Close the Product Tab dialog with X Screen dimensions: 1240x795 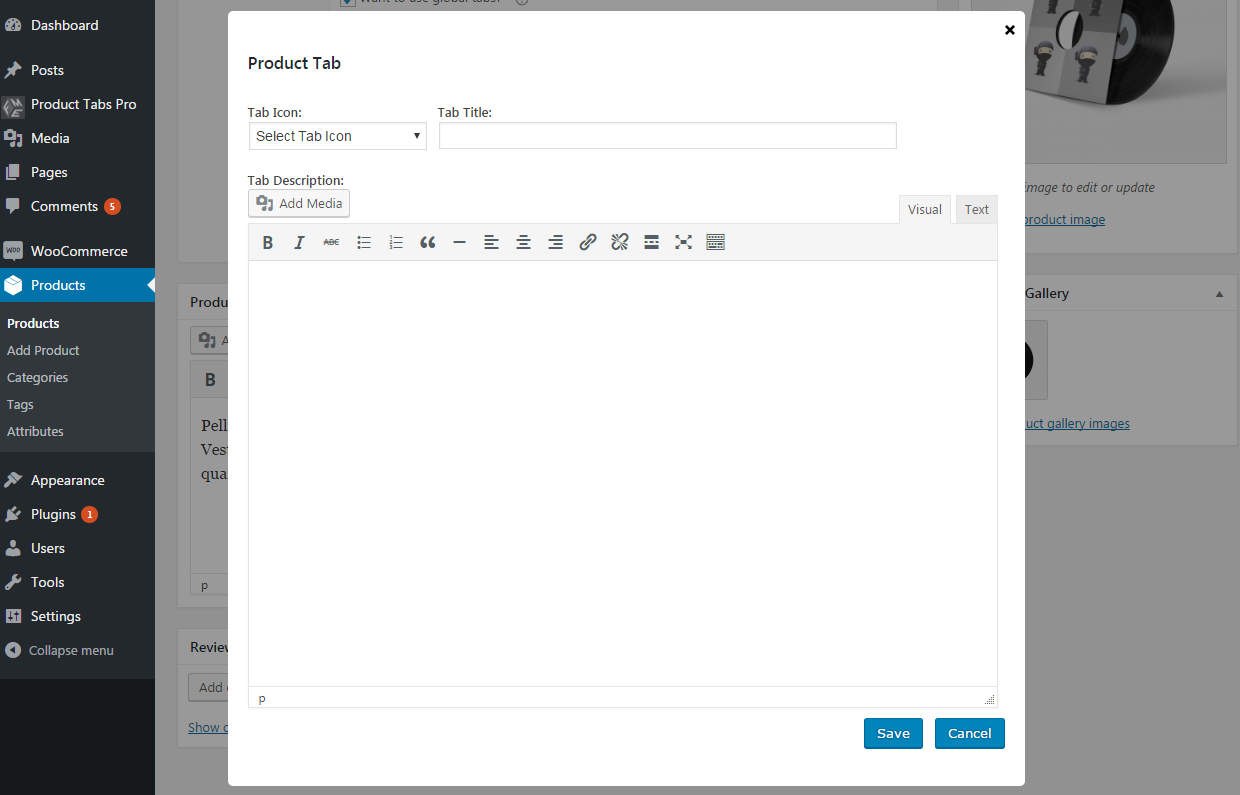pyautogui.click(x=1010, y=30)
